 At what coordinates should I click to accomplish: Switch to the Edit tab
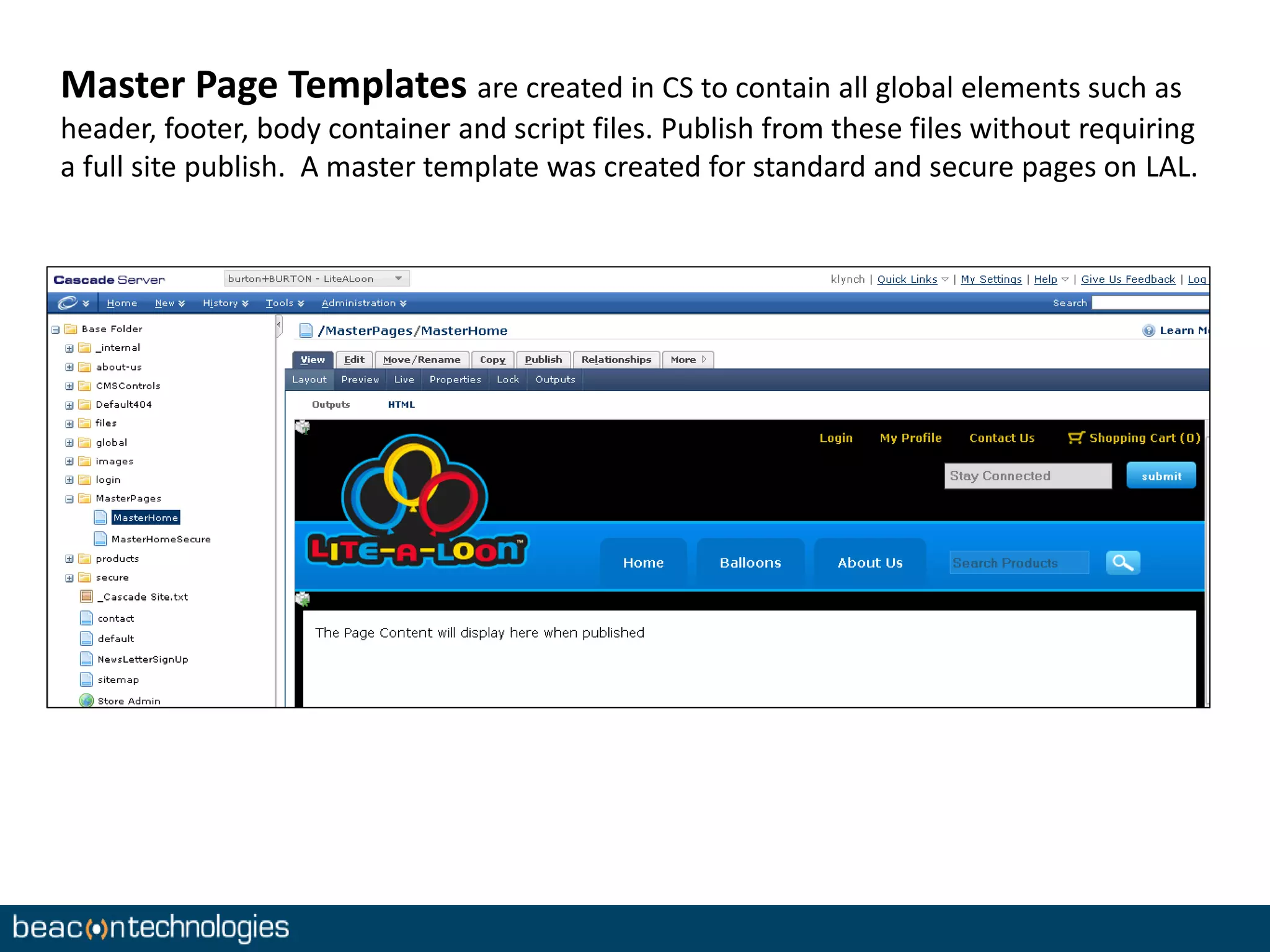point(354,359)
